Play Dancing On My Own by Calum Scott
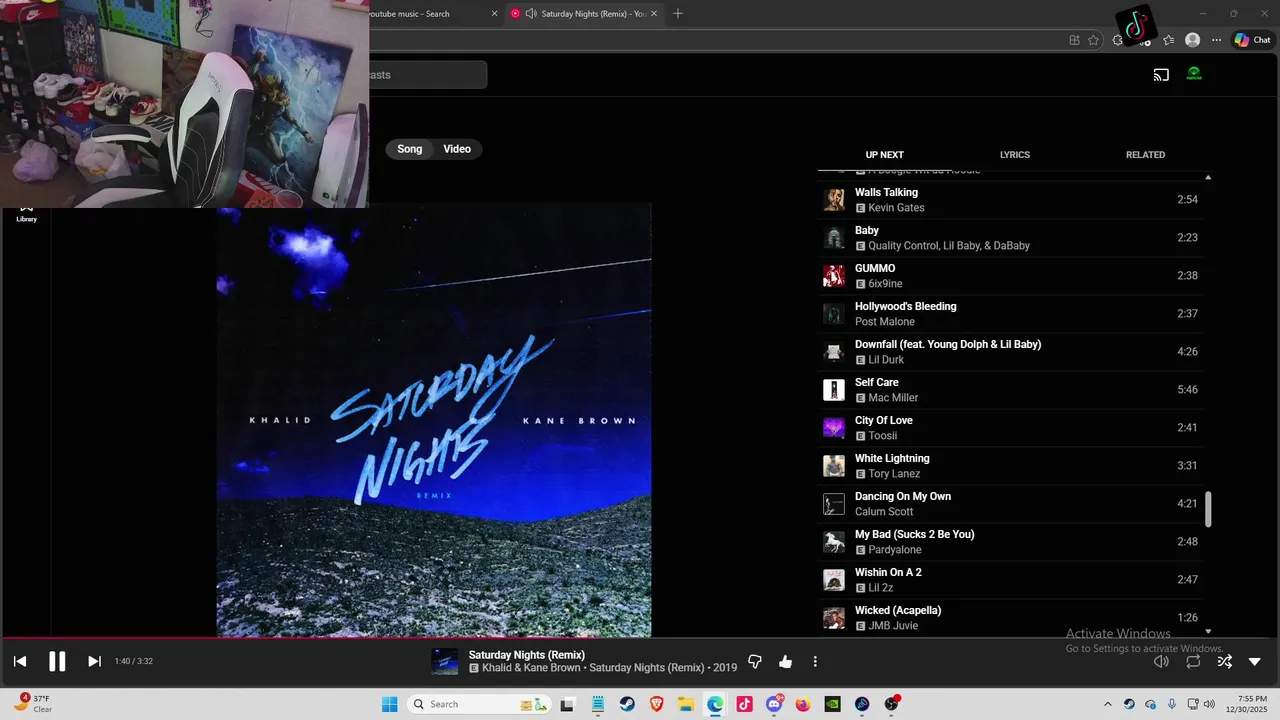The width and height of the screenshot is (1280, 720). click(x=1010, y=504)
